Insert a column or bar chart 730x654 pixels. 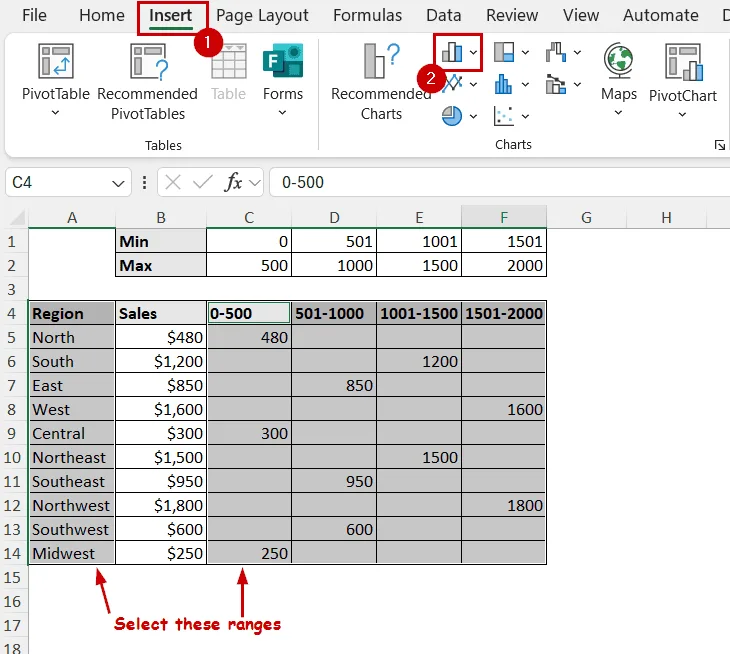click(452, 52)
